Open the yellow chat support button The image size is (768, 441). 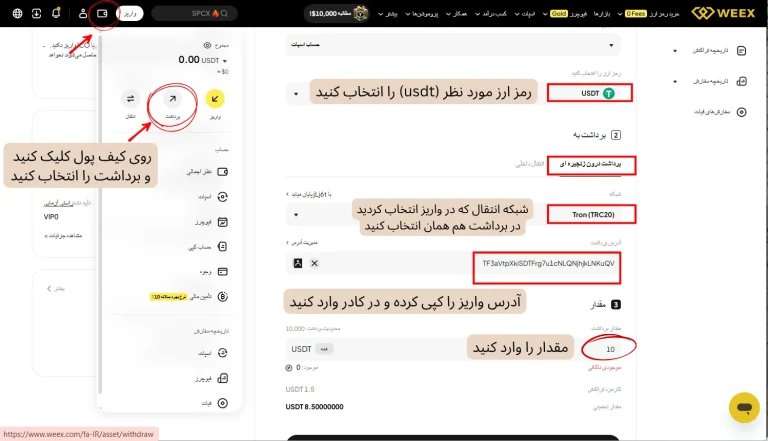[x=744, y=408]
